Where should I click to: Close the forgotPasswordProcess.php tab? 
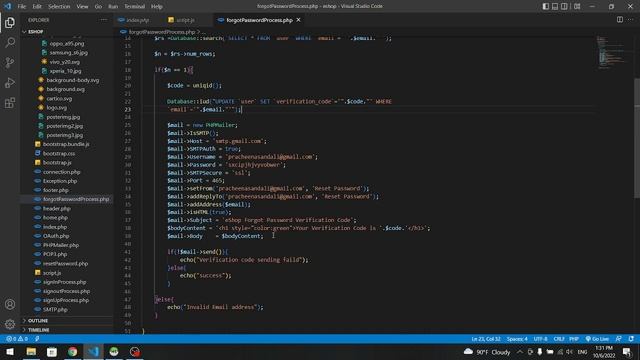[x=298, y=20]
